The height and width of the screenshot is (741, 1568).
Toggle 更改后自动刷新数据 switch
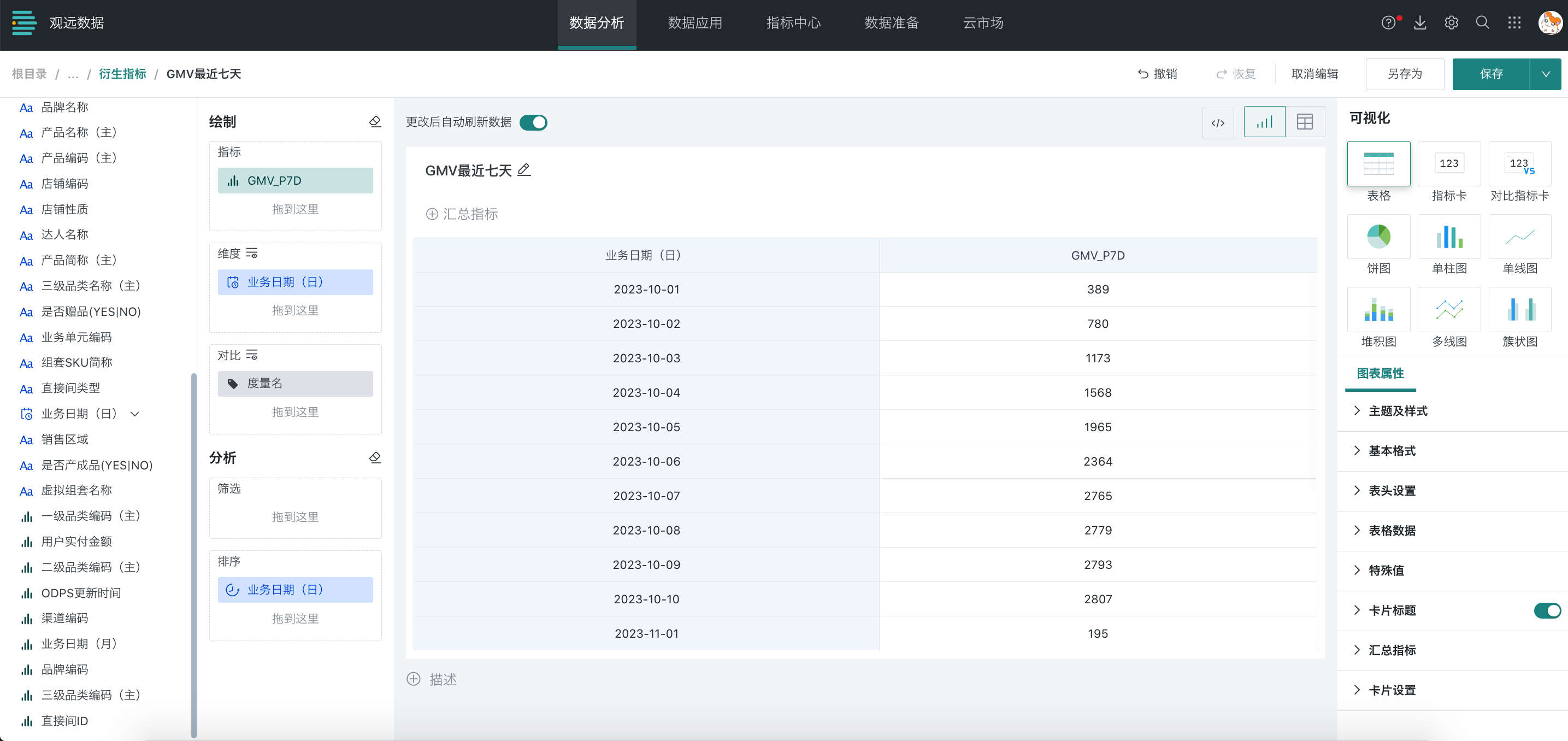click(x=533, y=122)
